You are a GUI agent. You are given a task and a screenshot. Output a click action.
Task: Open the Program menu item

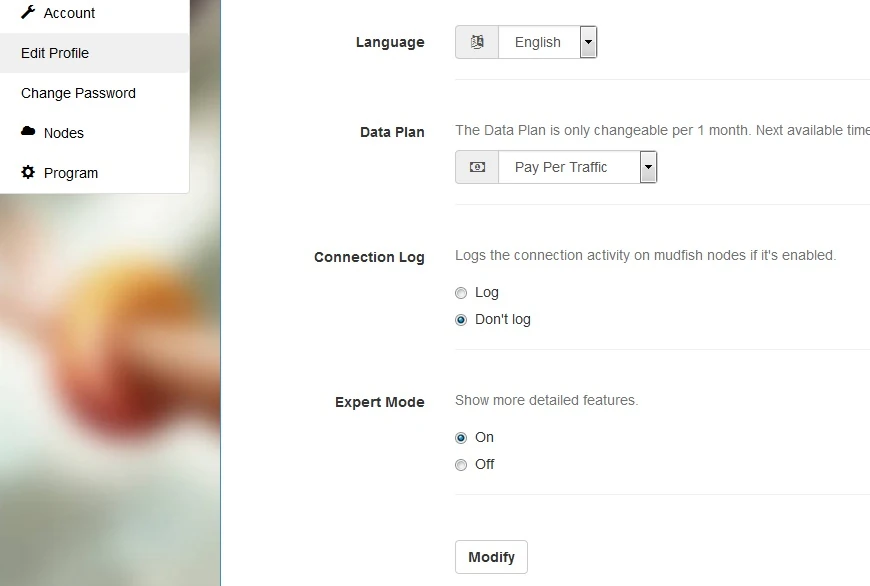click(71, 173)
